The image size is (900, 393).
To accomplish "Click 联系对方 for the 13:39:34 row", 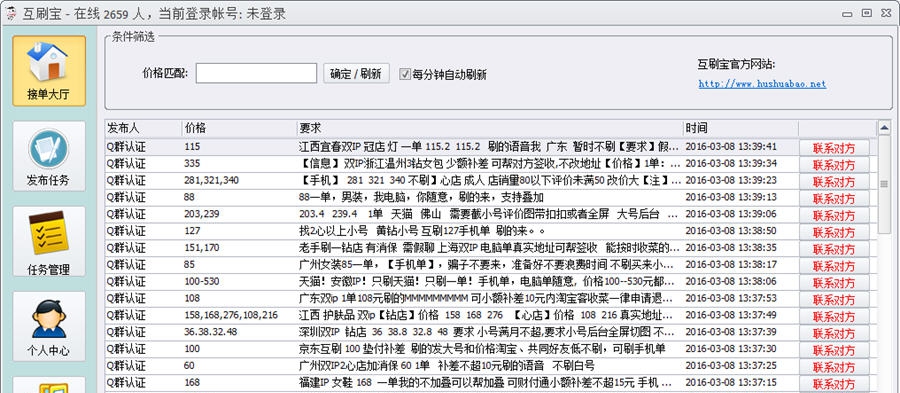I will pyautogui.click(x=834, y=165).
